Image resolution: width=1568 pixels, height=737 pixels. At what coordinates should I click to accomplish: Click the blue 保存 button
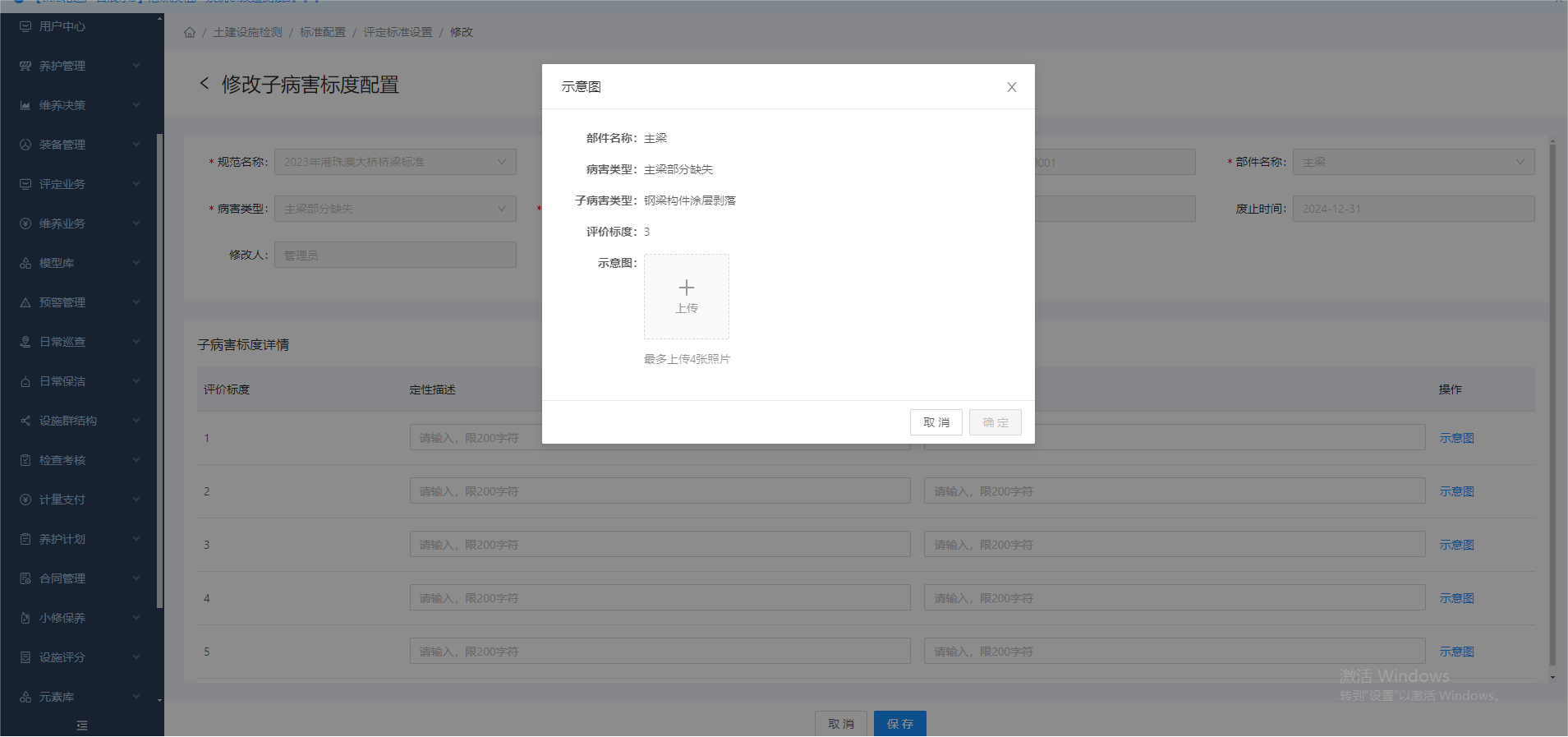[900, 724]
